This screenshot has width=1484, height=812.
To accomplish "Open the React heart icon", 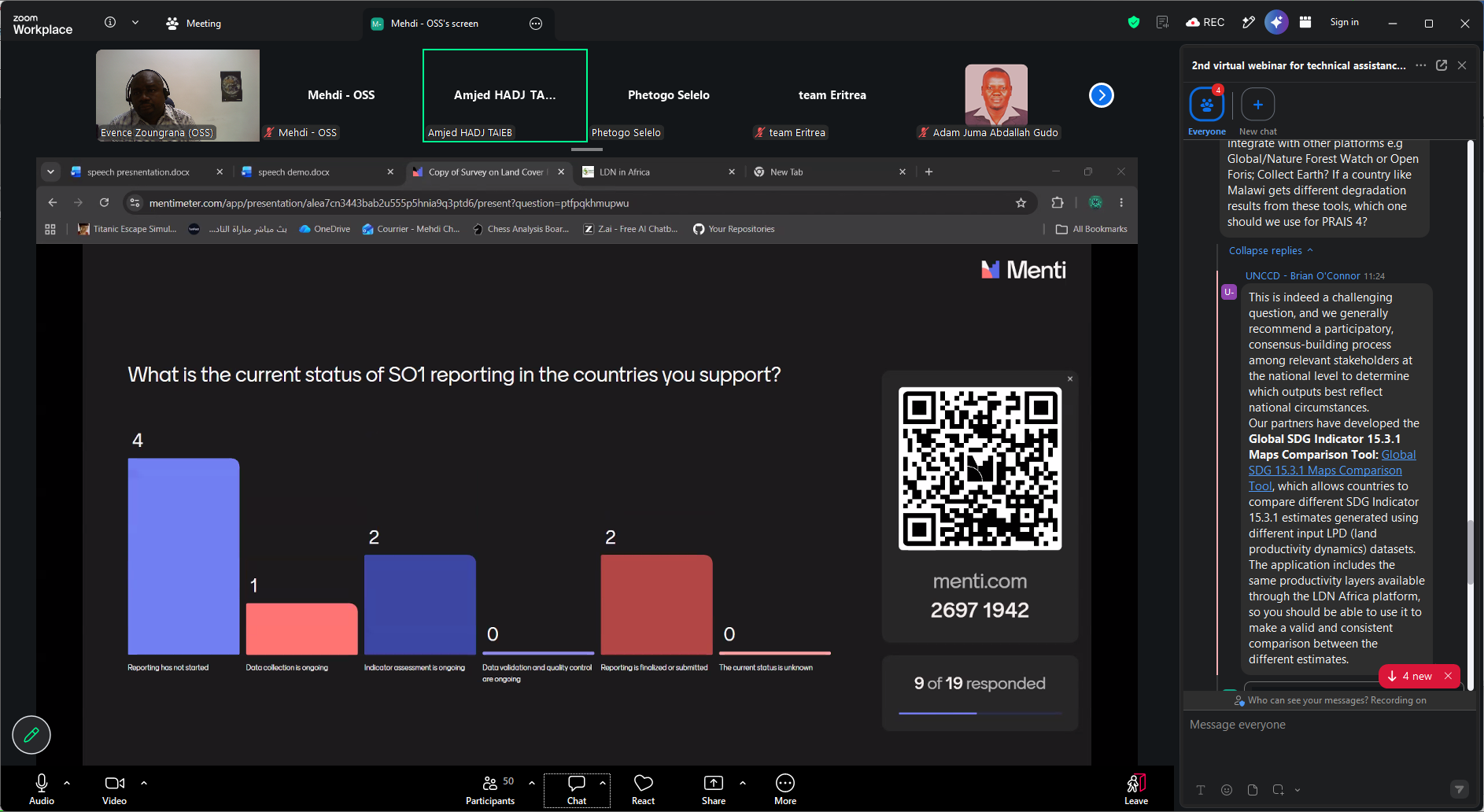I will tap(643, 789).
